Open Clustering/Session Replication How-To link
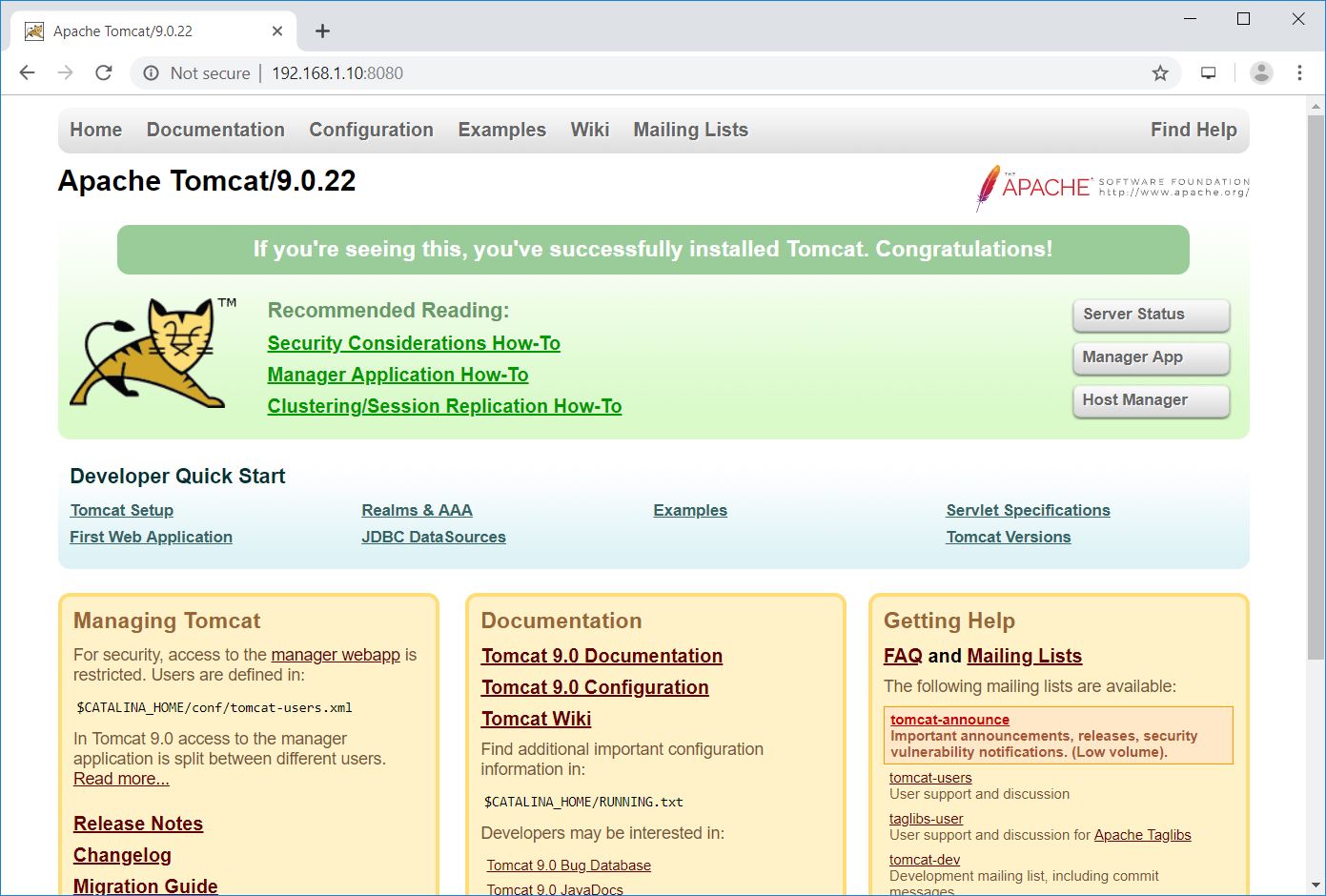 pos(444,406)
